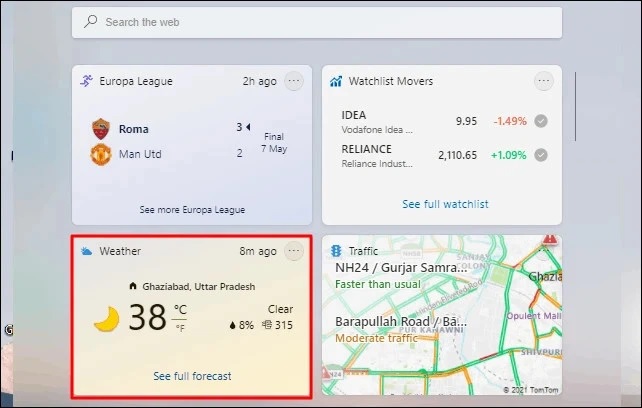
Task: Click the Watchlist Movers chart icon
Action: point(336,81)
